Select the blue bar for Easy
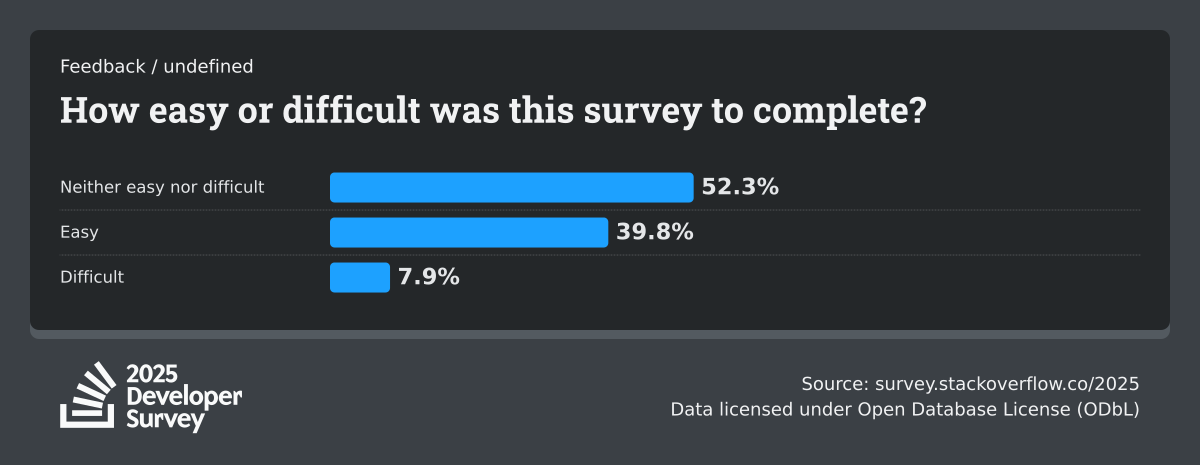Viewport: 1200px width, 465px height. click(468, 232)
